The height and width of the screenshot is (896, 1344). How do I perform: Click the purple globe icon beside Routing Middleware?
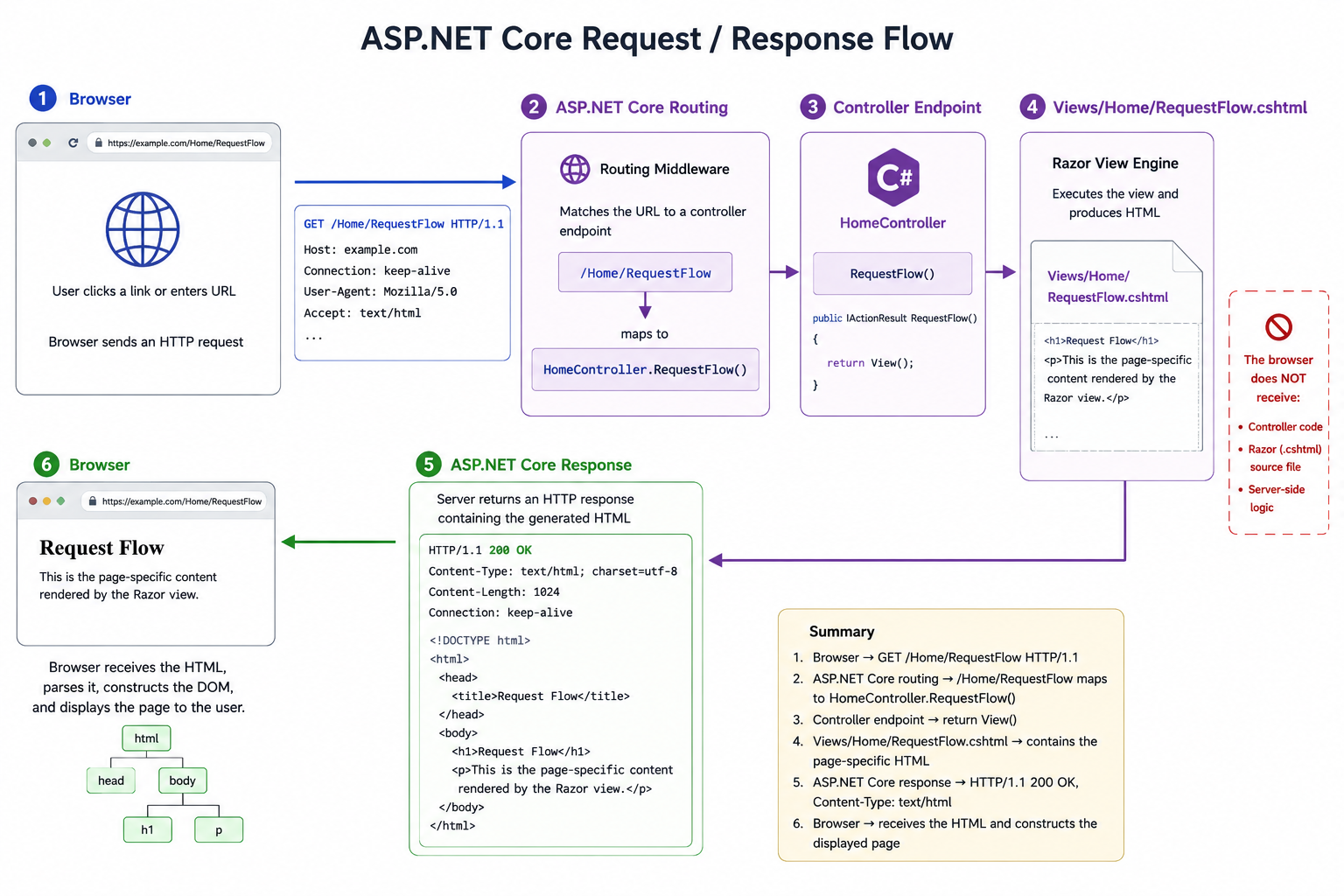(x=575, y=169)
